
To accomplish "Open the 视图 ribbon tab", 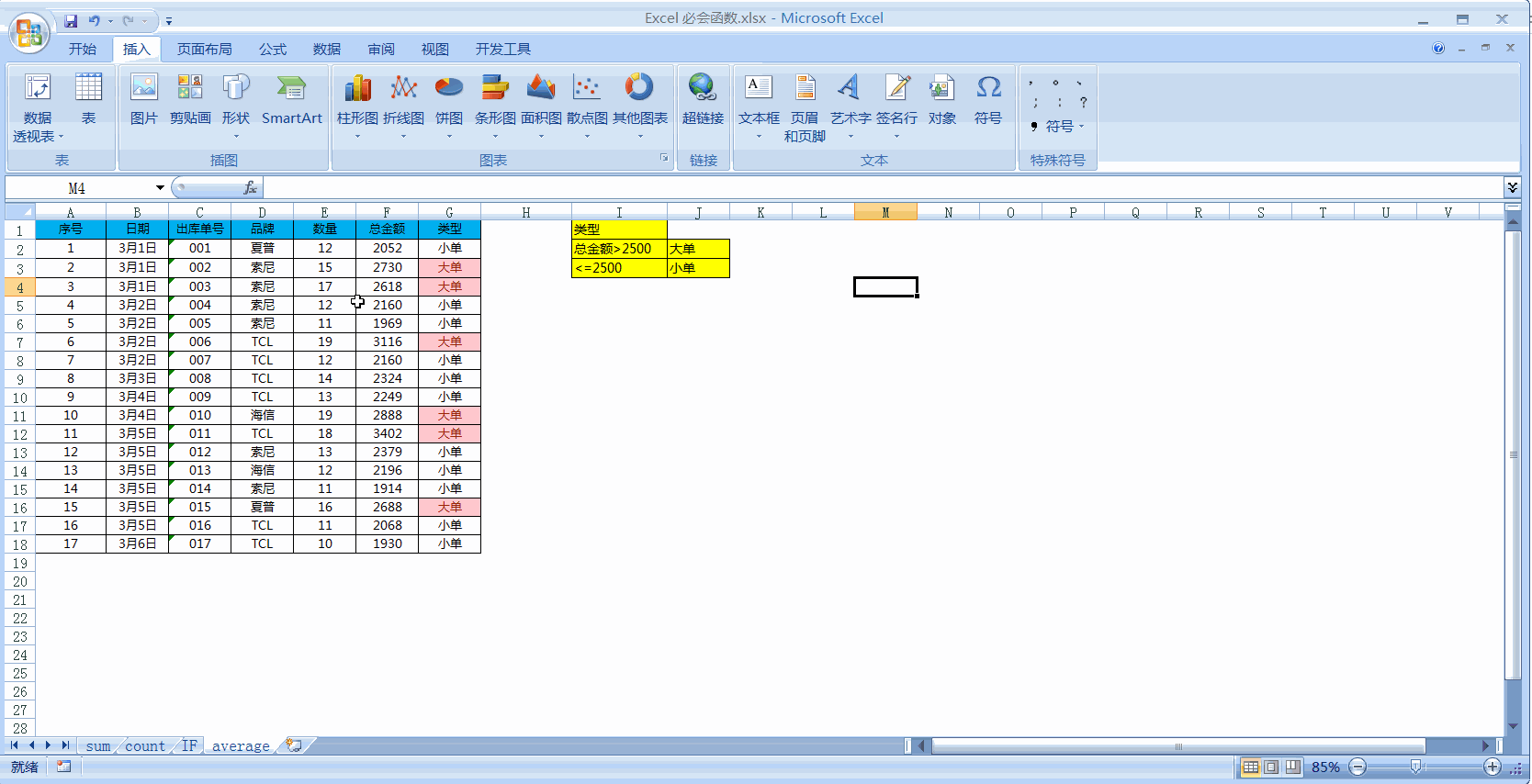I will click(435, 50).
